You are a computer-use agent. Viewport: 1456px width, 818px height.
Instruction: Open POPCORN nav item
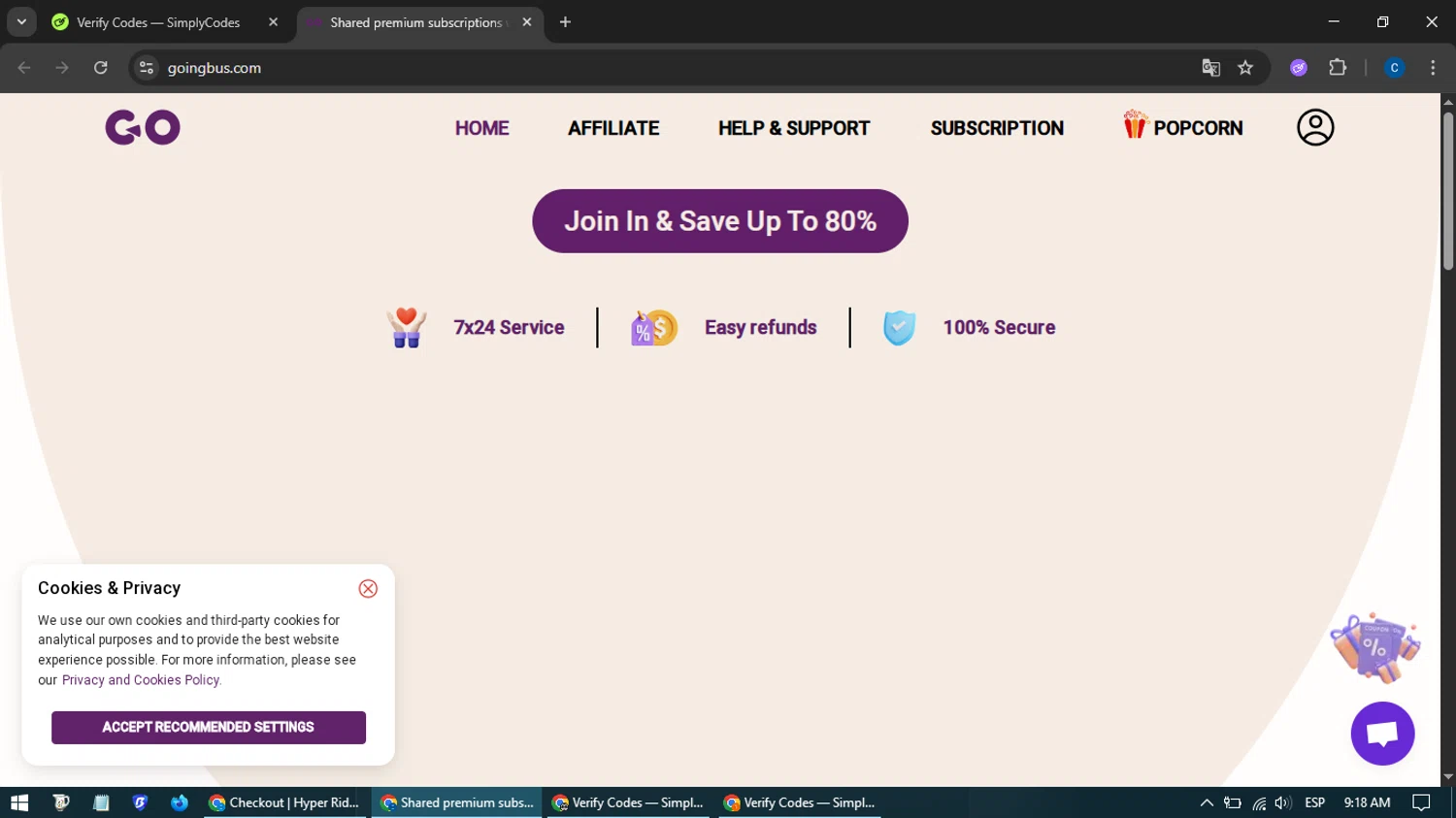(1183, 126)
